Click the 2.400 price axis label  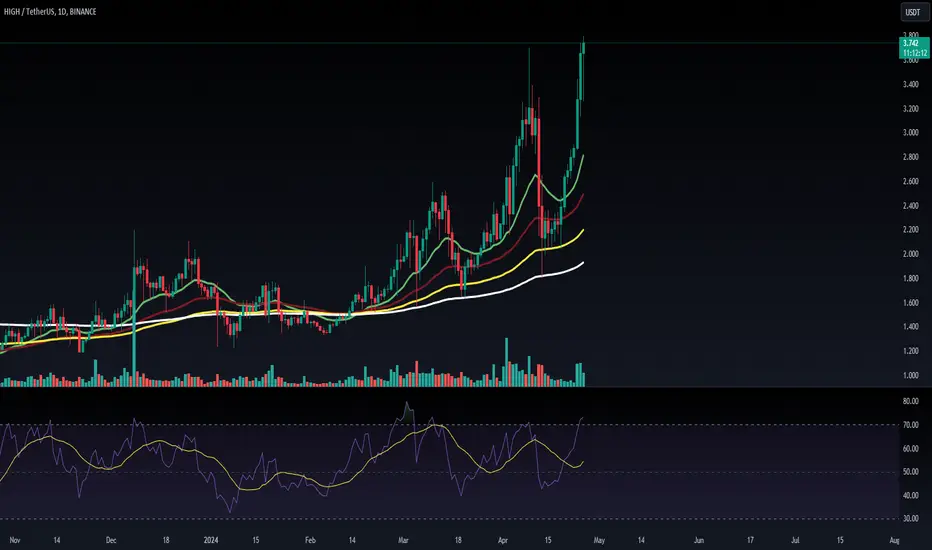[911, 206]
